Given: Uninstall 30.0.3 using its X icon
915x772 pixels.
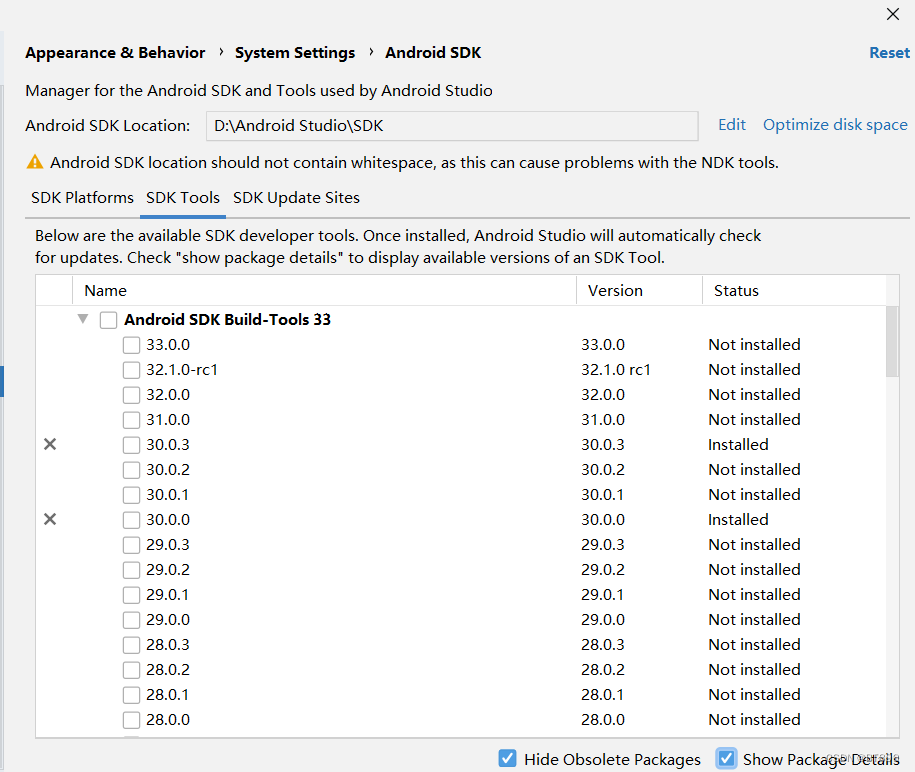Looking at the screenshot, I should pyautogui.click(x=49, y=444).
